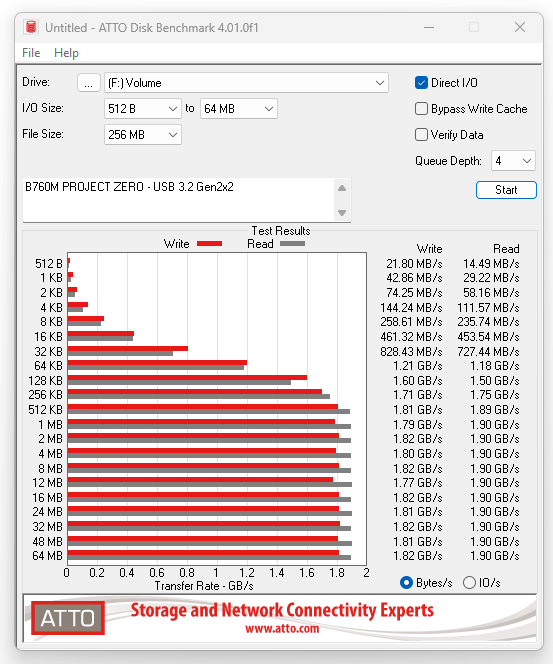Minimize the ATTO Disk Benchmark window
The width and height of the screenshot is (553, 664).
coord(429,28)
